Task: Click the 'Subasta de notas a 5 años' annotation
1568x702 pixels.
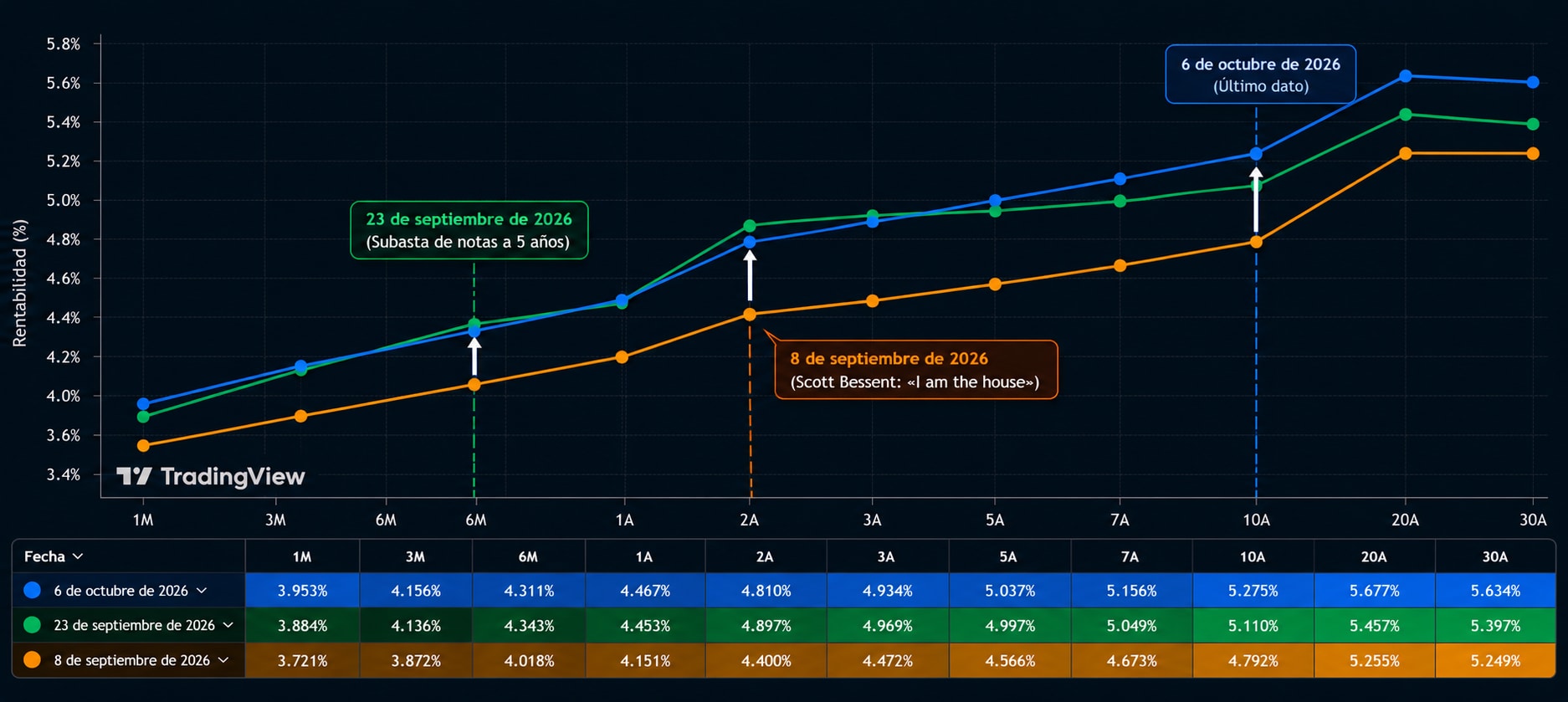Action: (469, 230)
